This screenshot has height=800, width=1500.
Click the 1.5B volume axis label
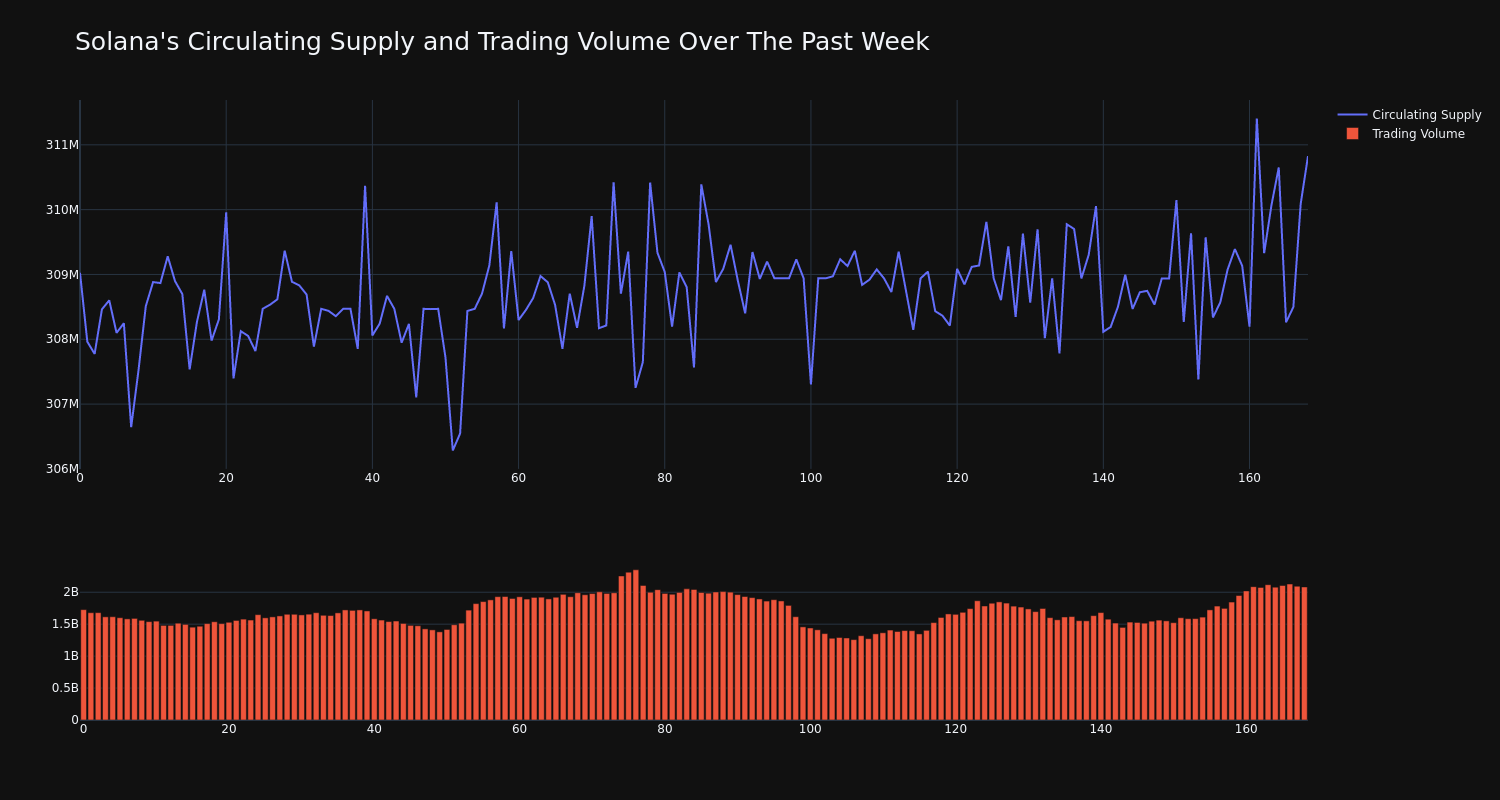click(63, 624)
